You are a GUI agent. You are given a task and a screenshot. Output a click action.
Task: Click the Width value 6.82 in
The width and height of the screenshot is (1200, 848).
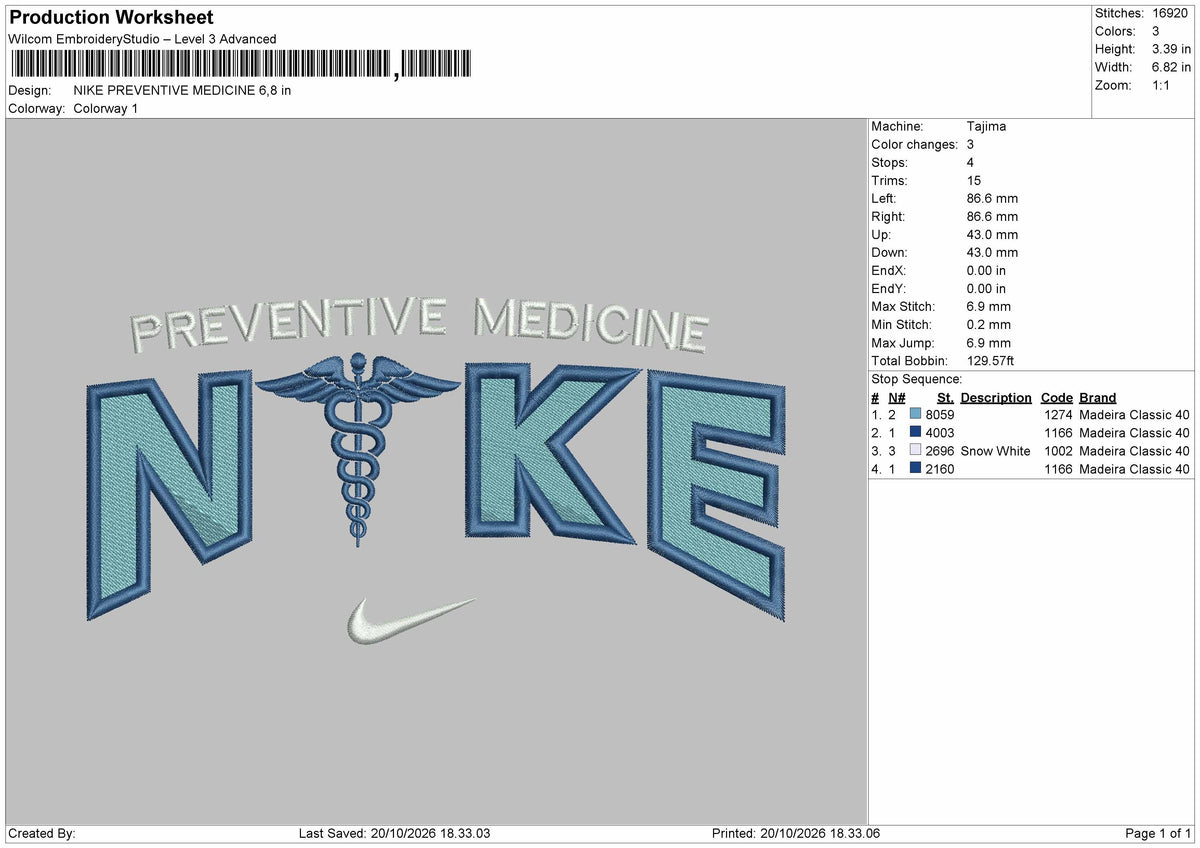tap(1172, 67)
